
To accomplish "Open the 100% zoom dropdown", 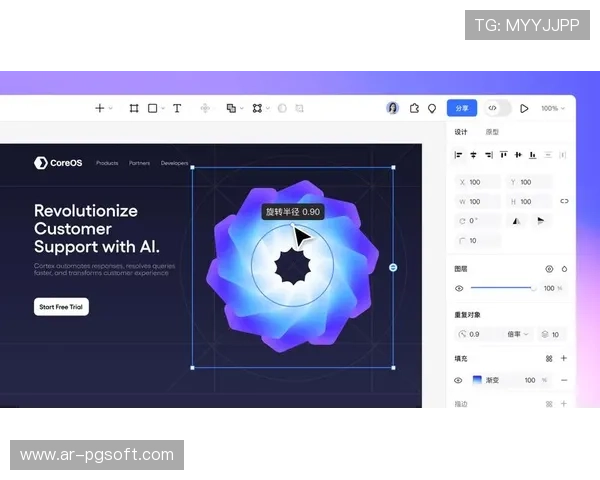I will pyautogui.click(x=550, y=108).
